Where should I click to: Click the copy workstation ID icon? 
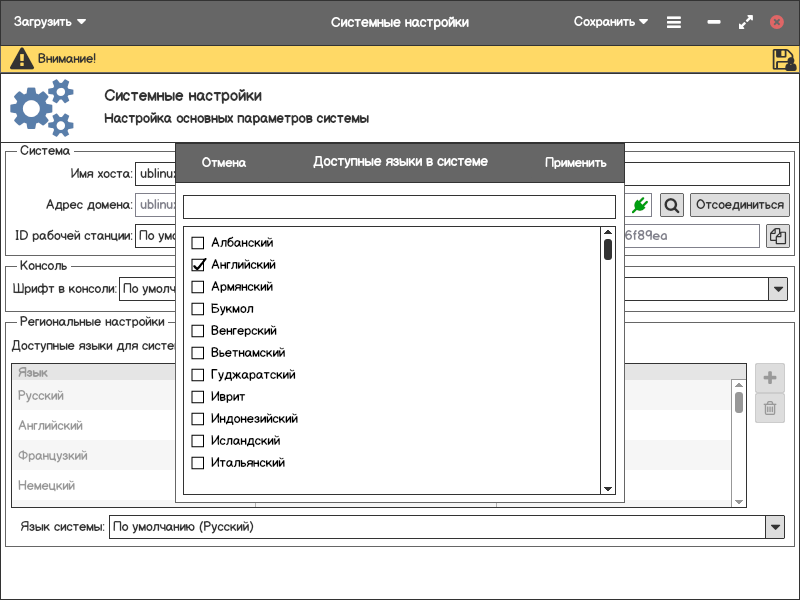(777, 236)
